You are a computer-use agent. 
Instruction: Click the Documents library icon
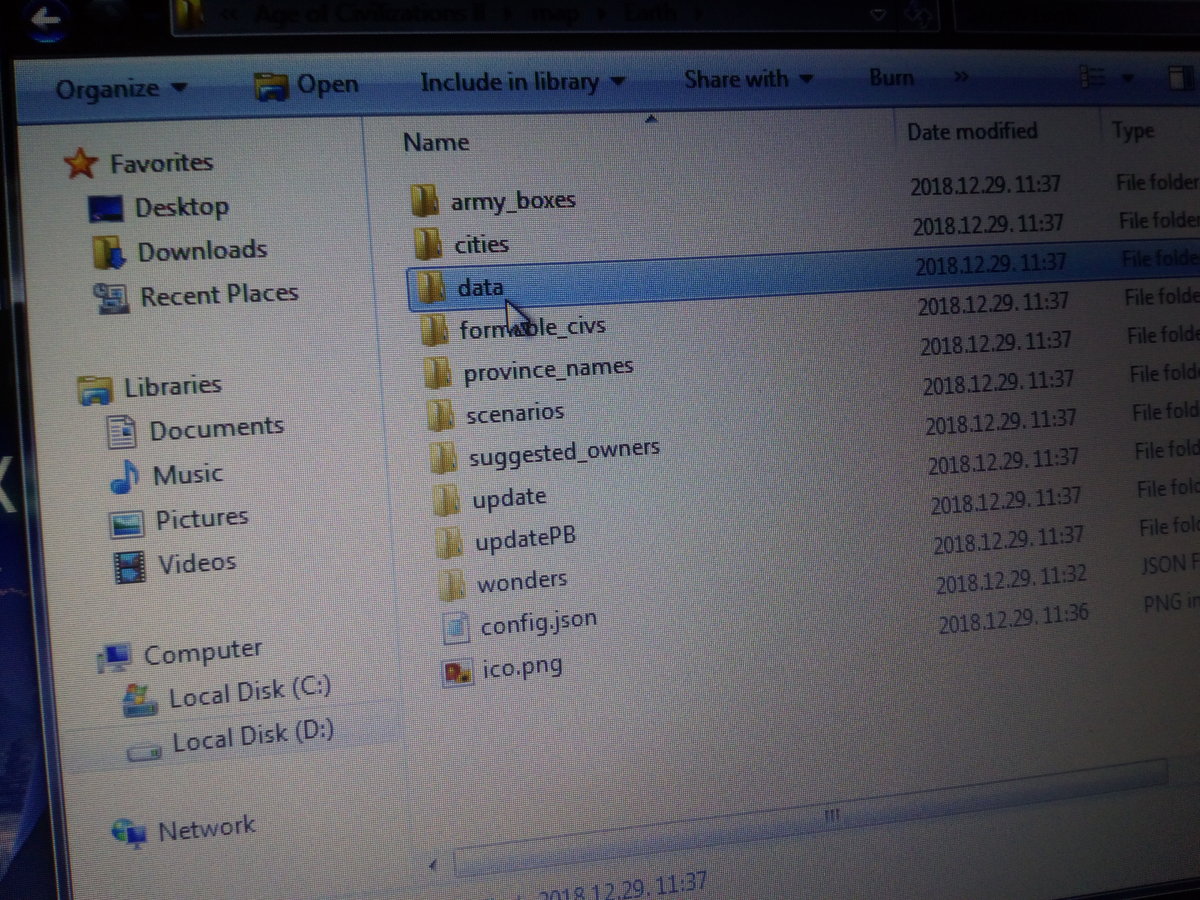pyautogui.click(x=122, y=432)
